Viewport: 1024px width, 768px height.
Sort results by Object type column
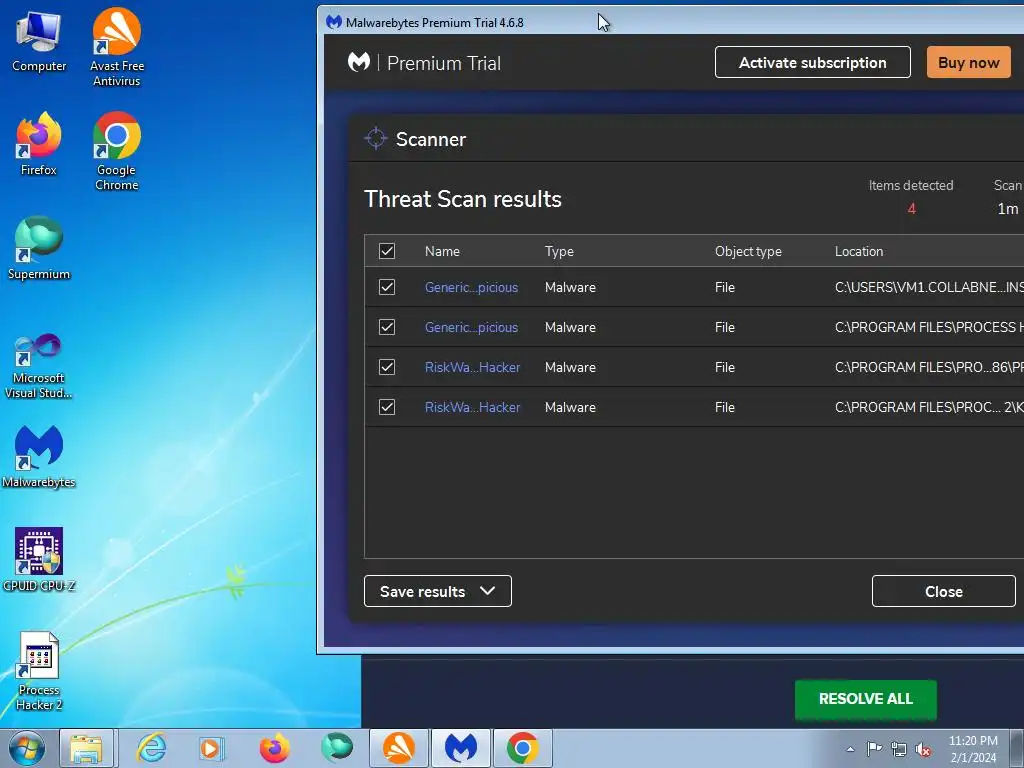pyautogui.click(x=748, y=251)
